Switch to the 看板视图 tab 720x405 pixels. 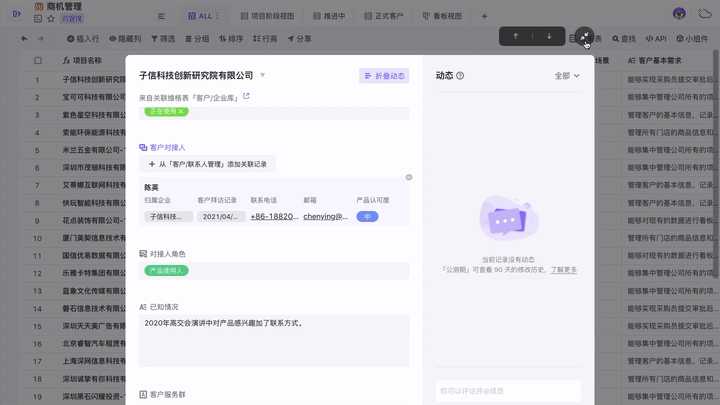click(444, 16)
